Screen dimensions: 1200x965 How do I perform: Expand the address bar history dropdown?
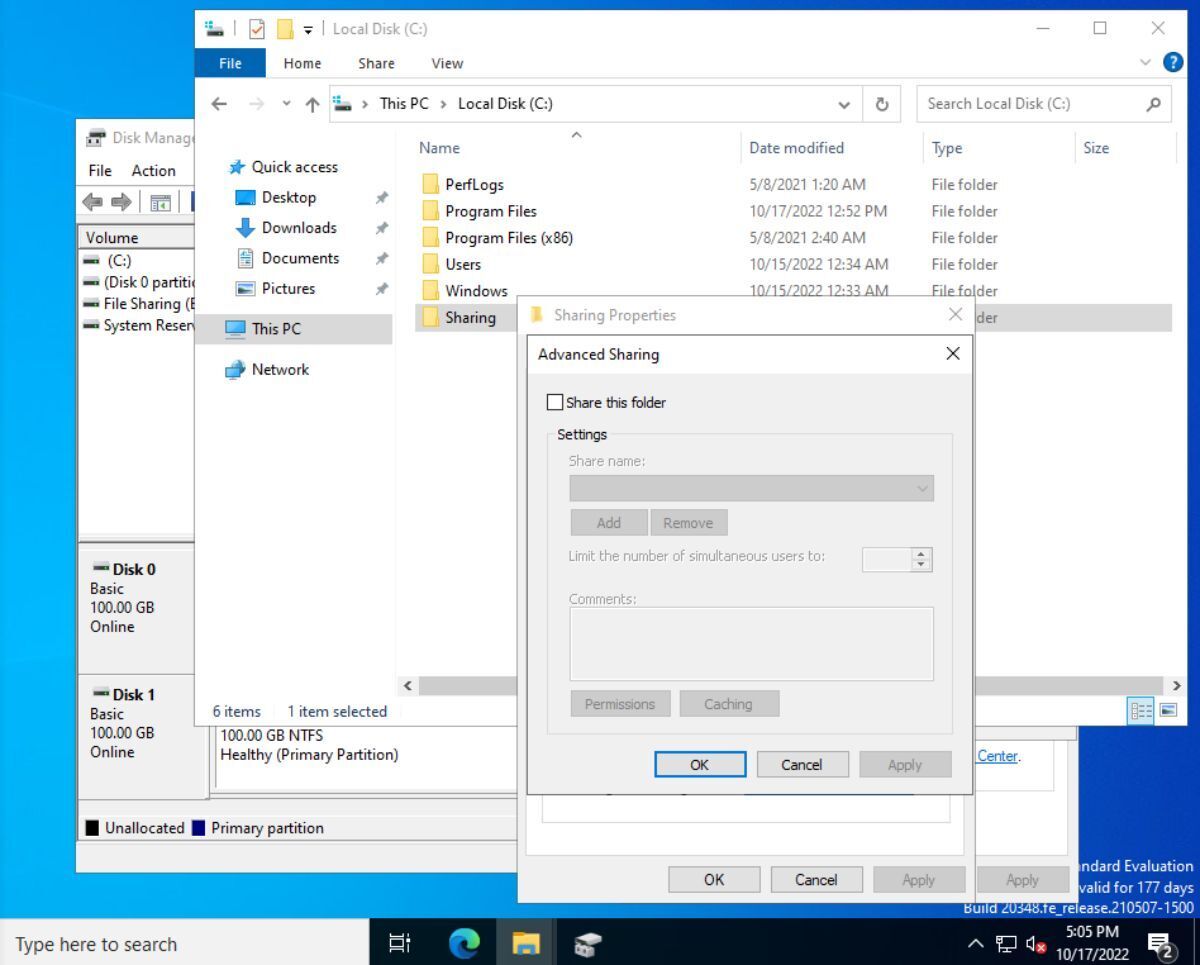click(x=844, y=104)
